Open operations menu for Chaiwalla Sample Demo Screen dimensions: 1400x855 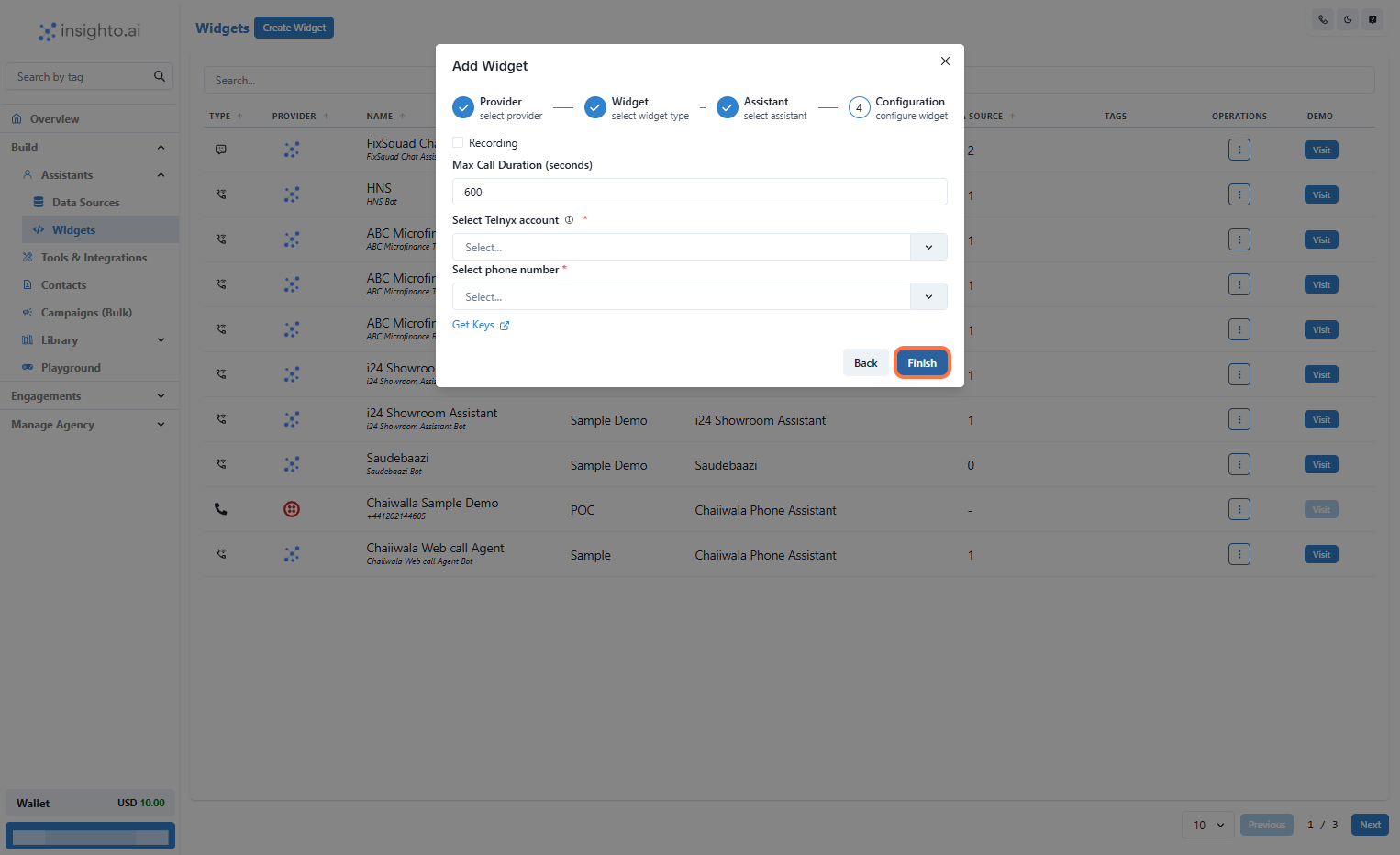point(1239,509)
